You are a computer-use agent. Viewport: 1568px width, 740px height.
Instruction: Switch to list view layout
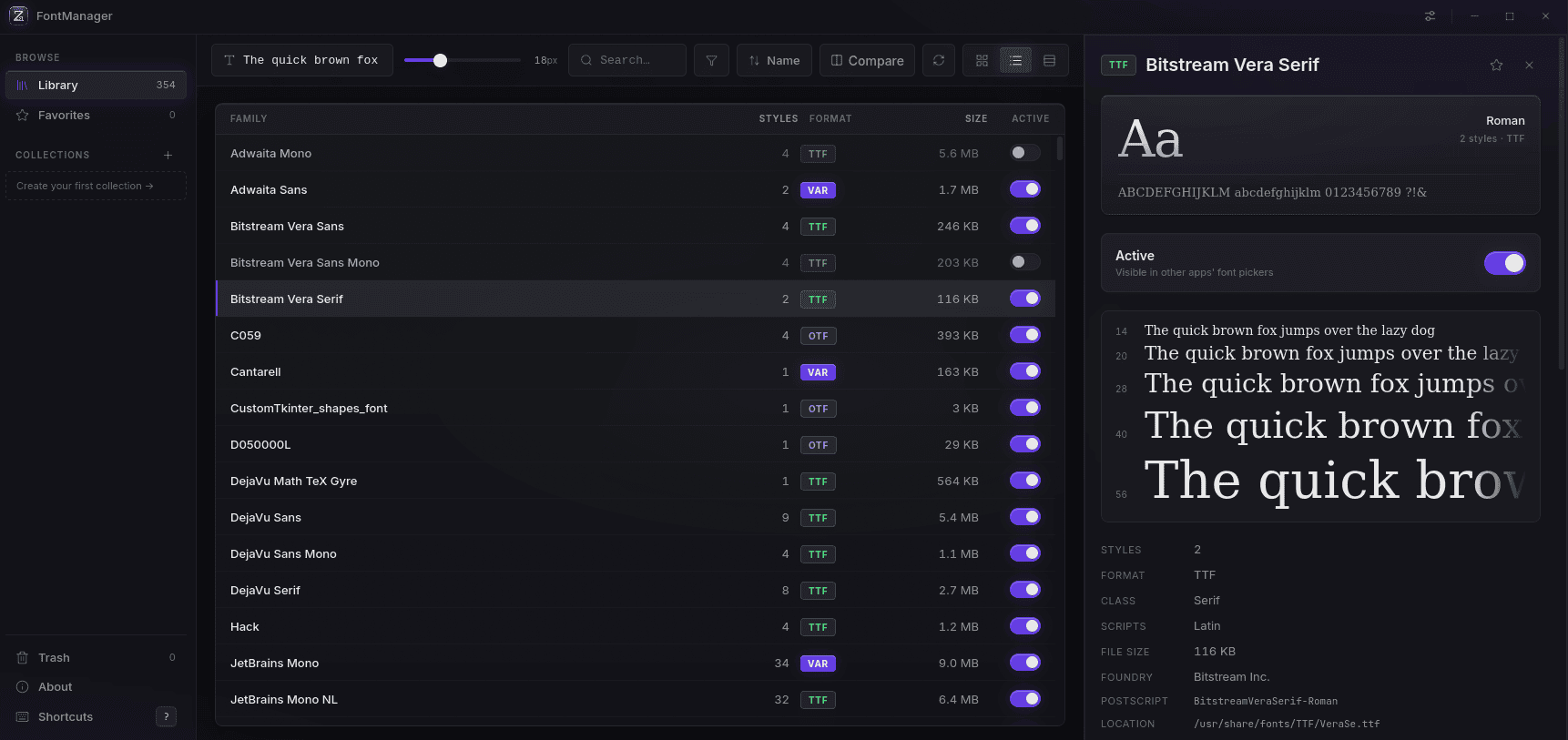pos(1015,60)
